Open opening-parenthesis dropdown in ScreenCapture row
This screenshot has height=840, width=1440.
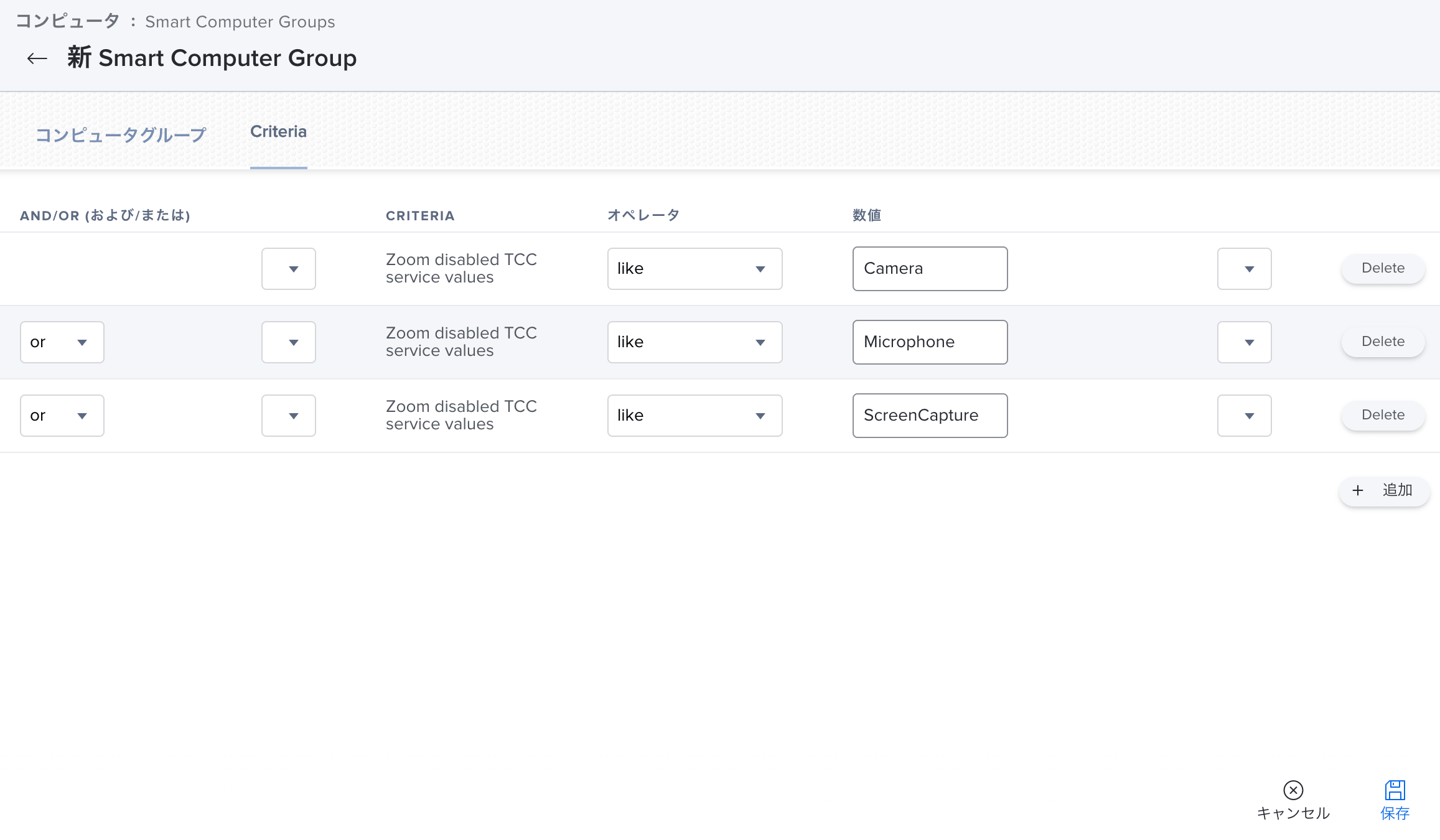(x=289, y=416)
